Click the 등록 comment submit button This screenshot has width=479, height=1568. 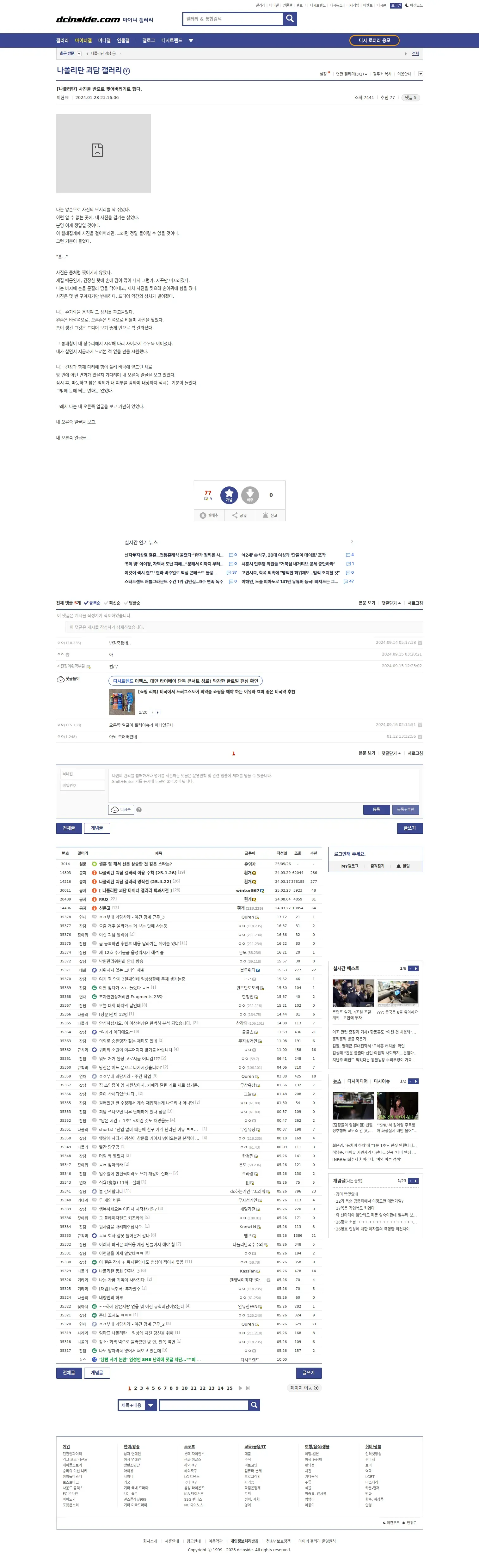point(376,809)
